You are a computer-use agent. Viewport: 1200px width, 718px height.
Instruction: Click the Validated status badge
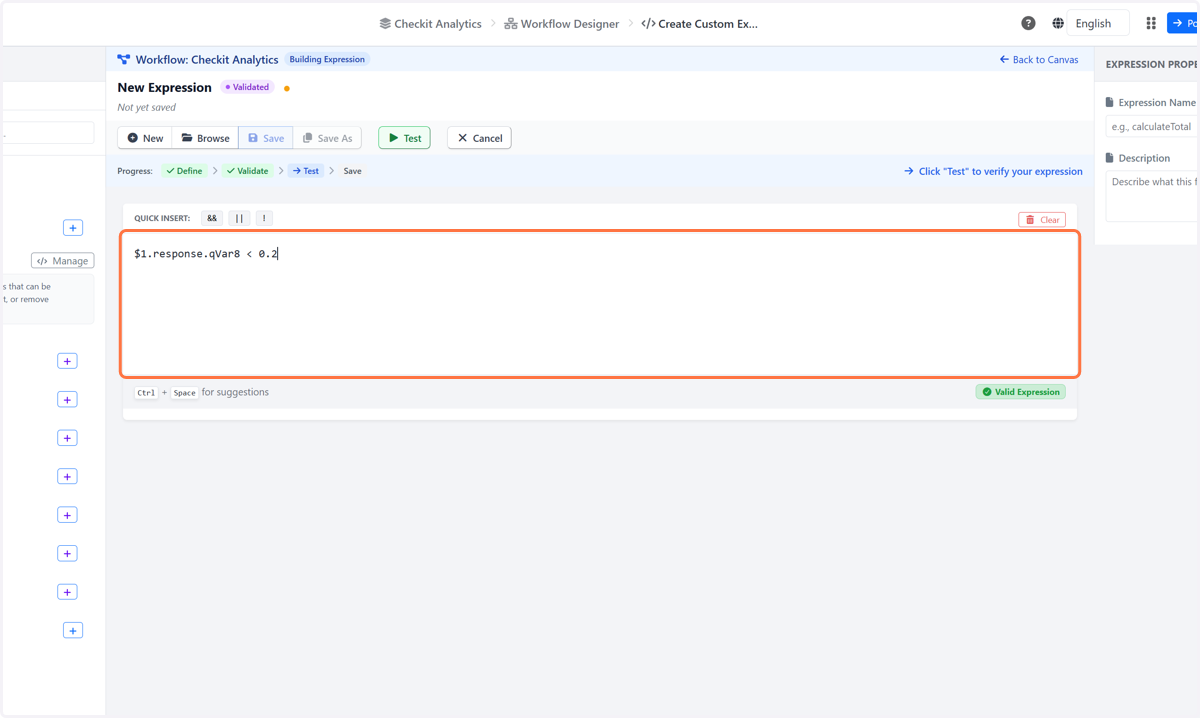pos(247,87)
